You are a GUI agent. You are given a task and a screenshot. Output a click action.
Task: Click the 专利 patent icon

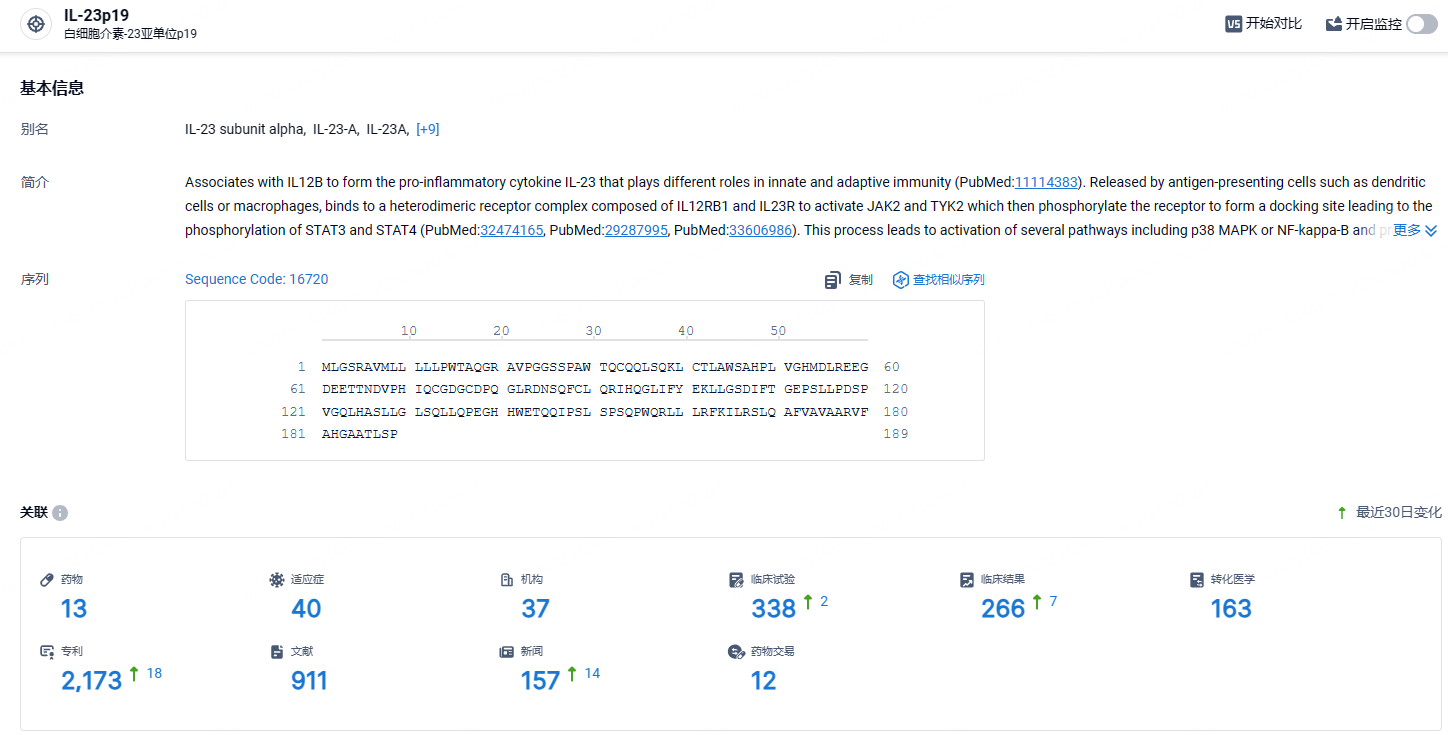coord(46,651)
